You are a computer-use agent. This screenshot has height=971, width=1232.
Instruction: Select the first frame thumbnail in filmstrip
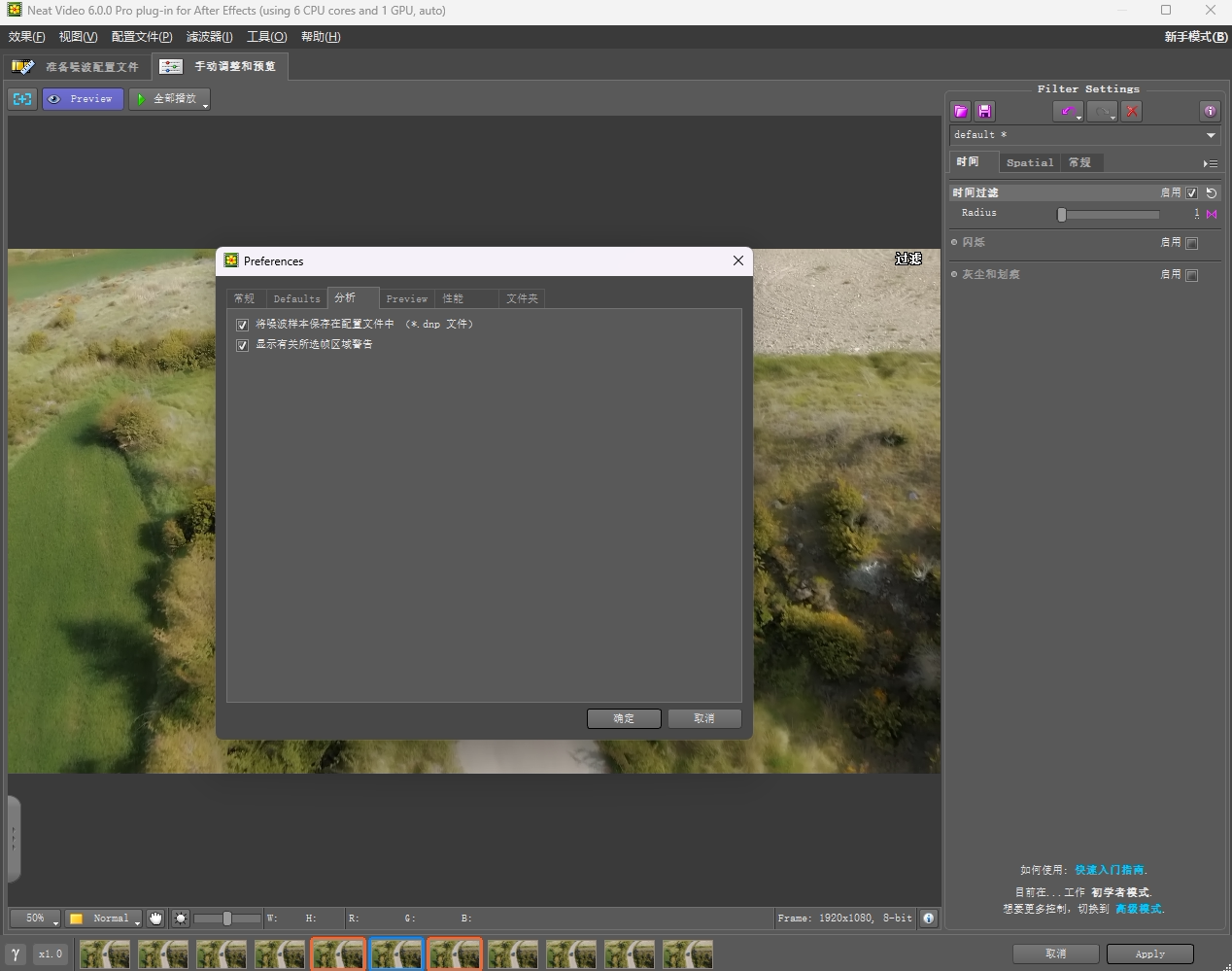click(105, 954)
